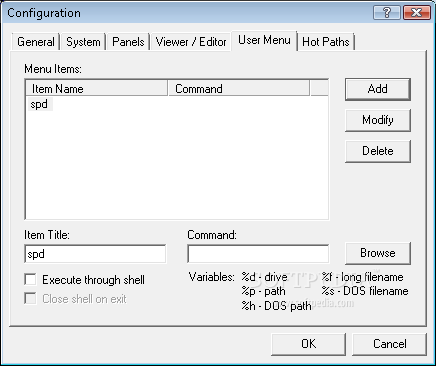
Task: Browse for a command file
Action: point(378,253)
